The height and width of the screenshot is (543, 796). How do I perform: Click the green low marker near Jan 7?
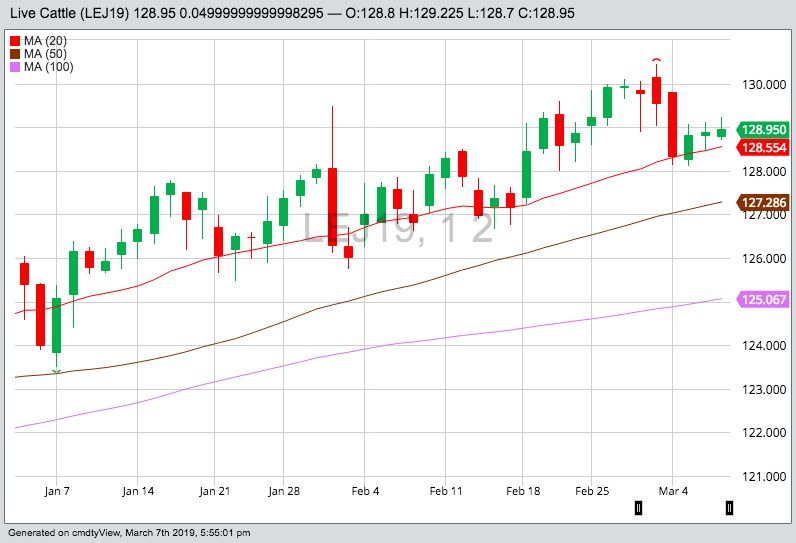point(56,372)
